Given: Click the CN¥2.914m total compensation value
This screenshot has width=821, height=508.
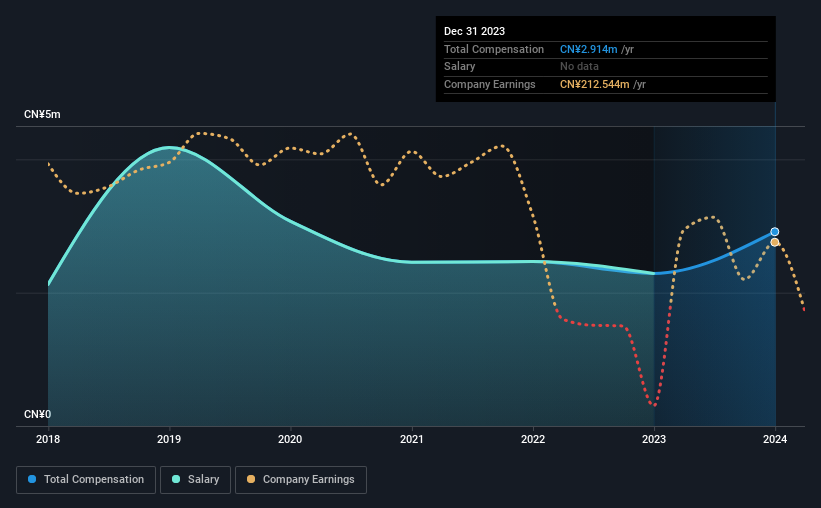Looking at the screenshot, I should [589, 49].
